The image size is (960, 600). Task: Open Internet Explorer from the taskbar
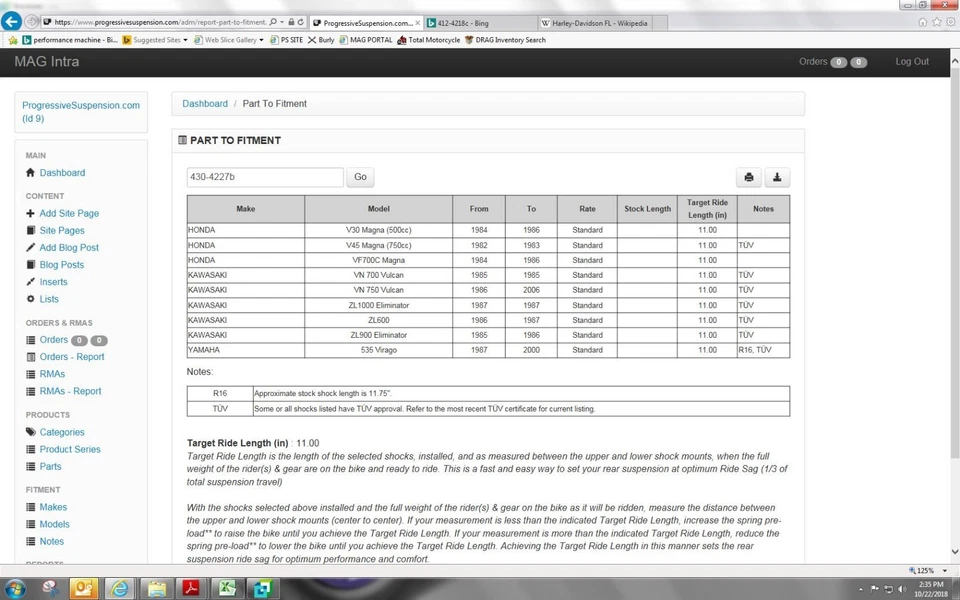click(x=120, y=588)
